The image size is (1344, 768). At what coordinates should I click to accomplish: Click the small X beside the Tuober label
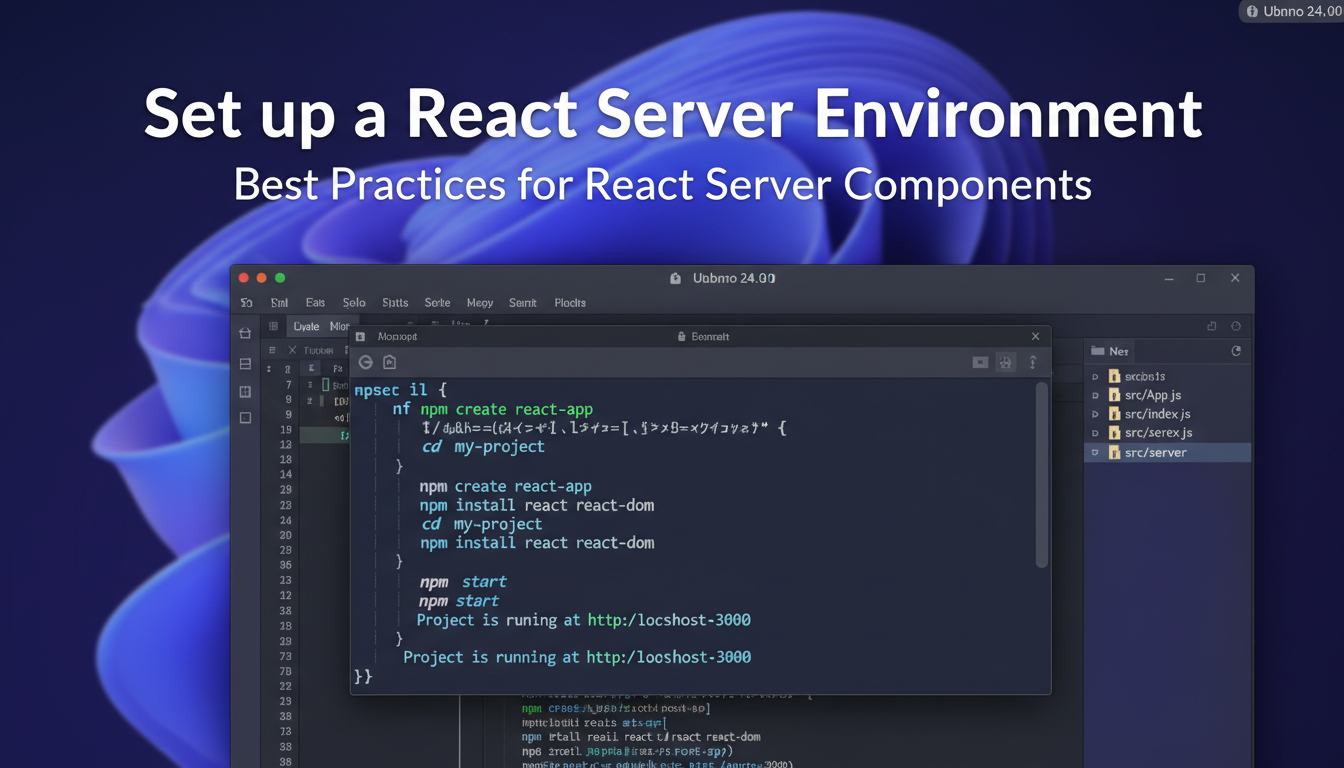pyautogui.click(x=292, y=350)
